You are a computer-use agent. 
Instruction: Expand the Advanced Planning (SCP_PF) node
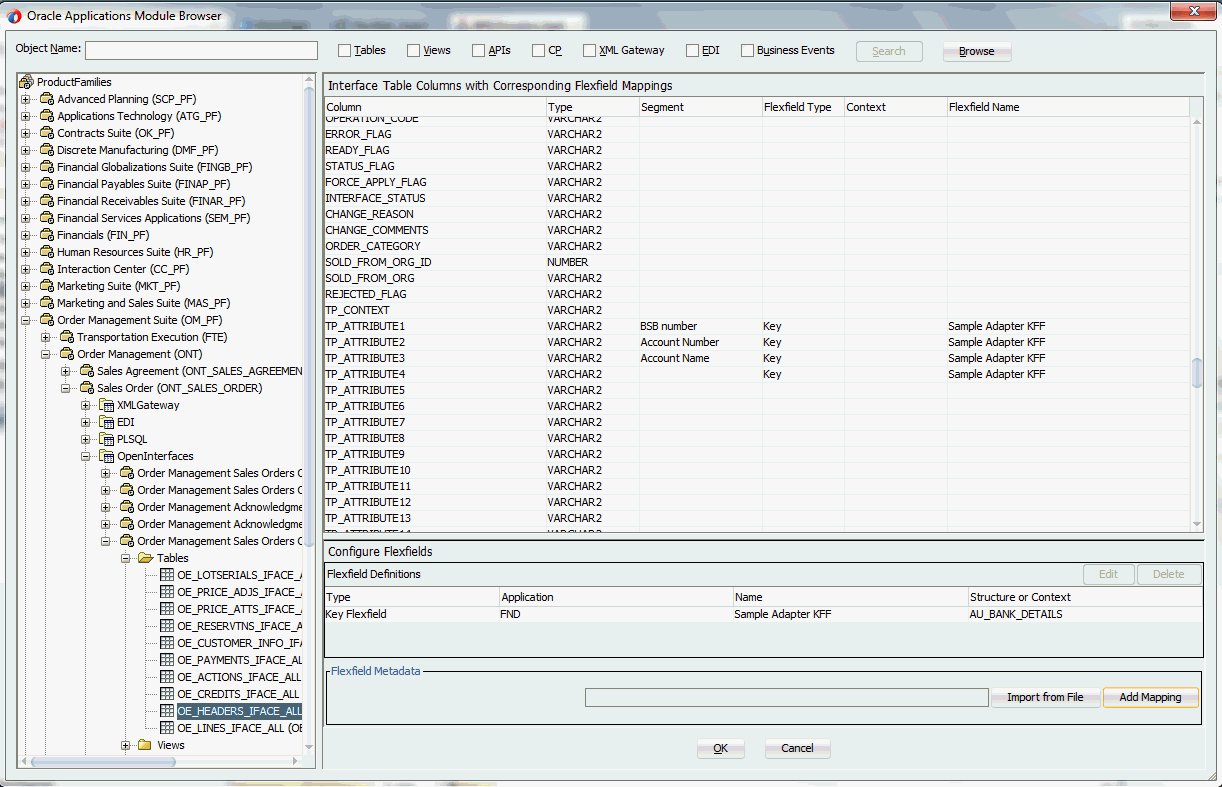(26, 99)
